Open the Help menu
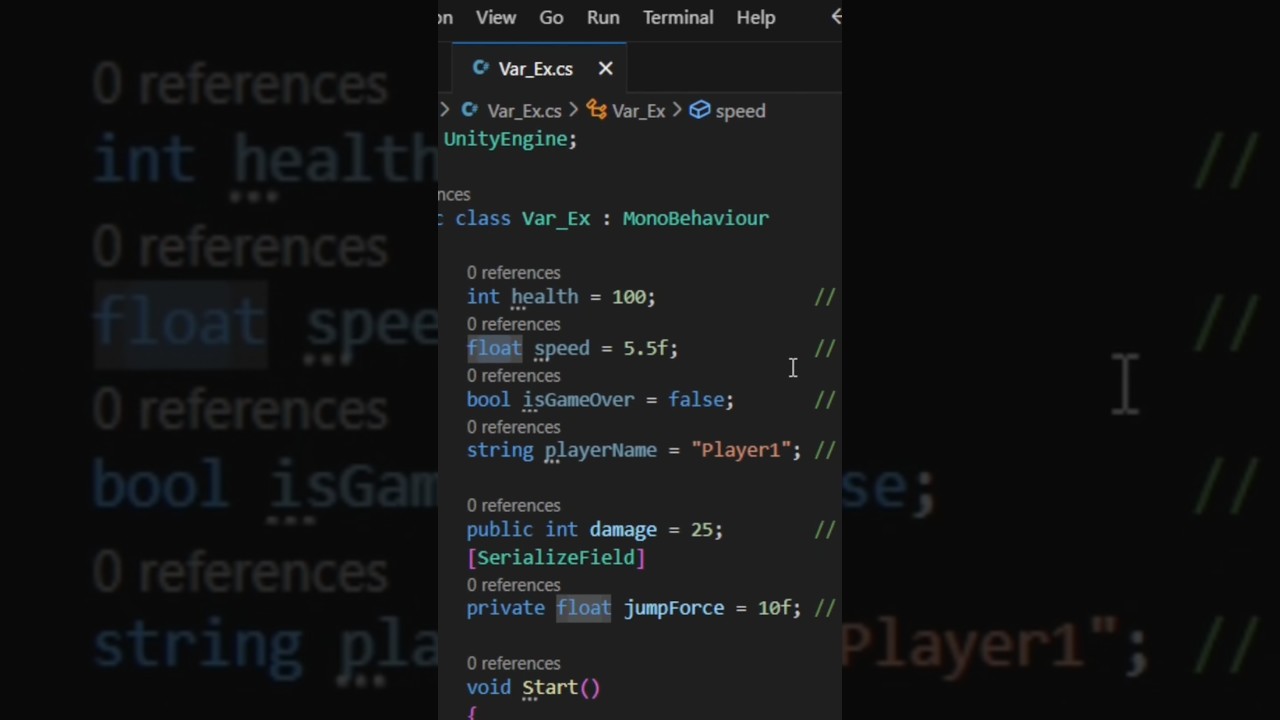The height and width of the screenshot is (720, 1280). pyautogui.click(x=756, y=17)
